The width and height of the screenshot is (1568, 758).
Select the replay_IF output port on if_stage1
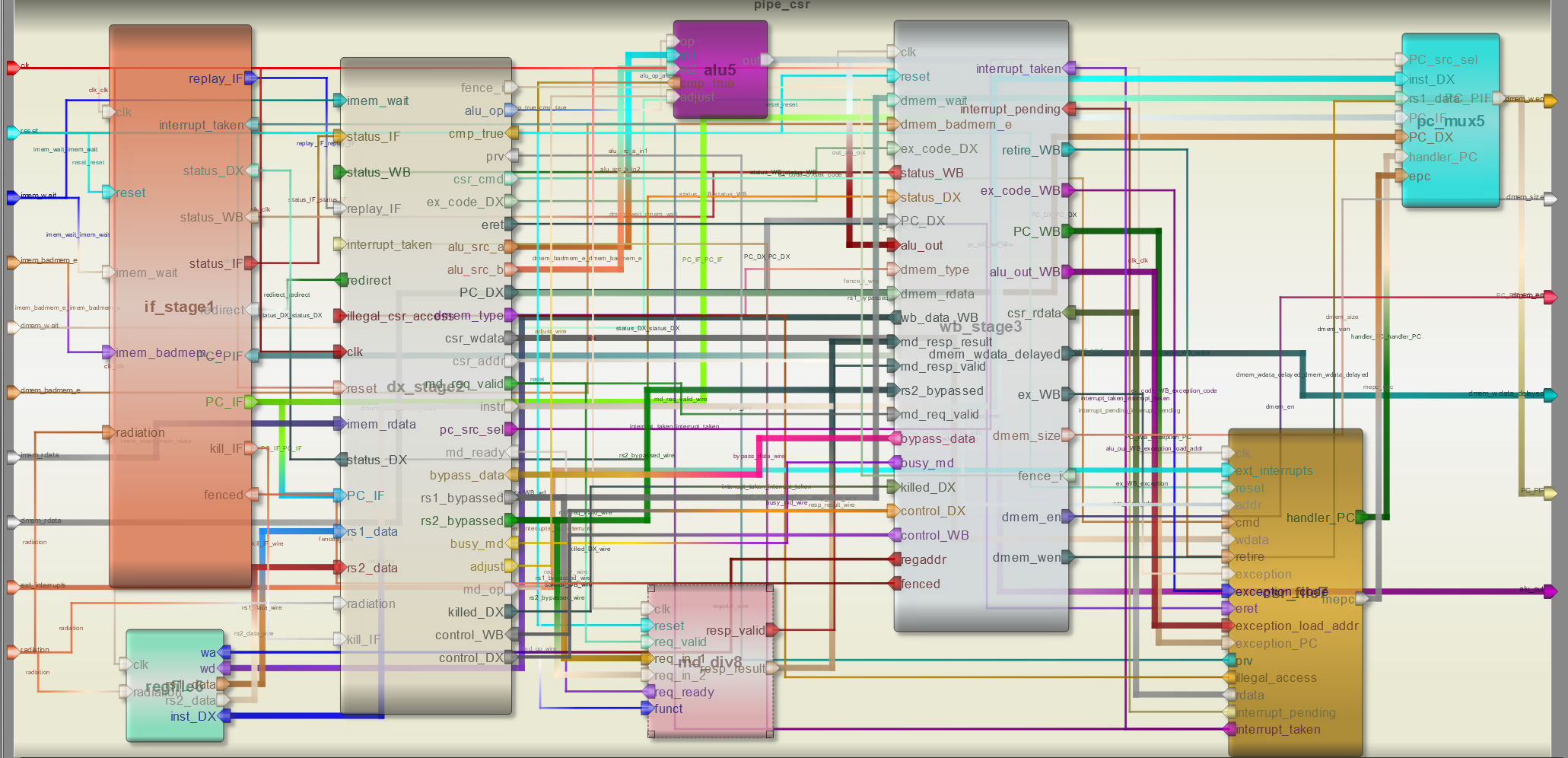[x=251, y=78]
